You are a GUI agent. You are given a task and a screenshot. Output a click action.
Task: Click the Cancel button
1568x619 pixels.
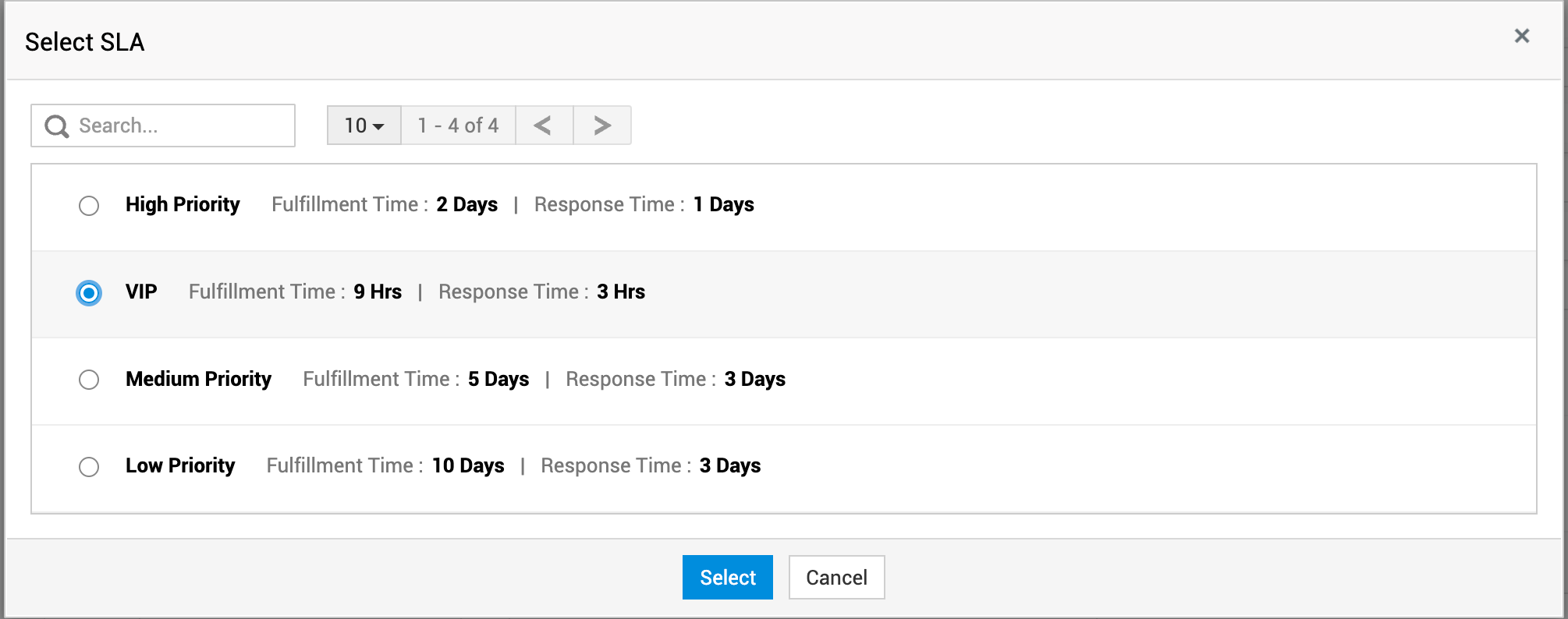point(836,578)
